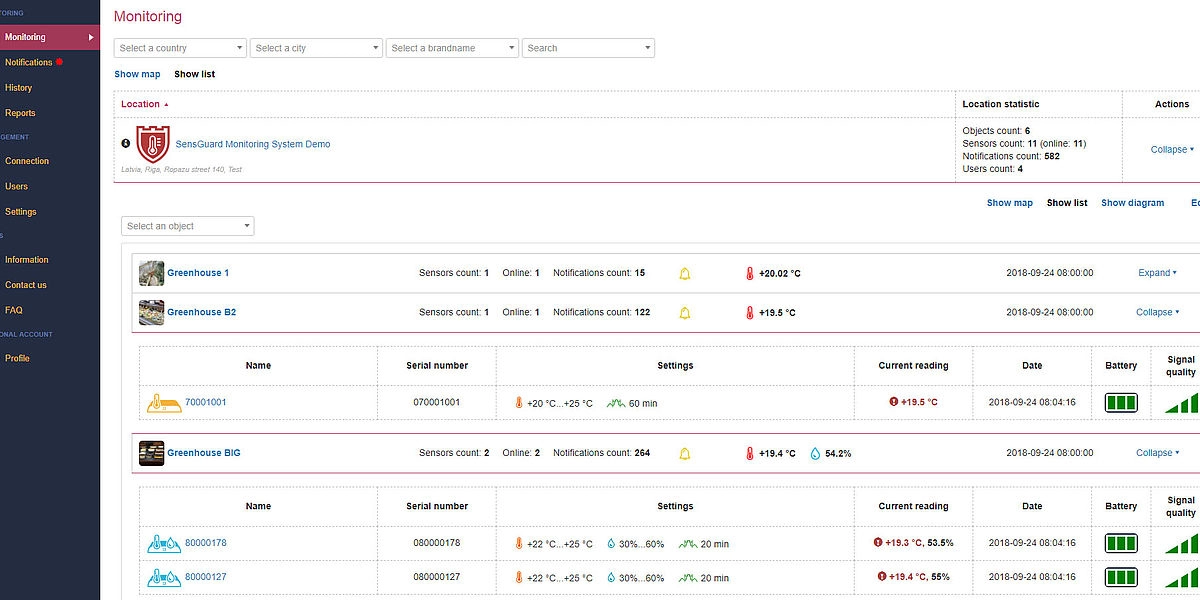Click humidity settings icon in 80000127 row
This screenshot has width=1200, height=600.
pos(612,577)
